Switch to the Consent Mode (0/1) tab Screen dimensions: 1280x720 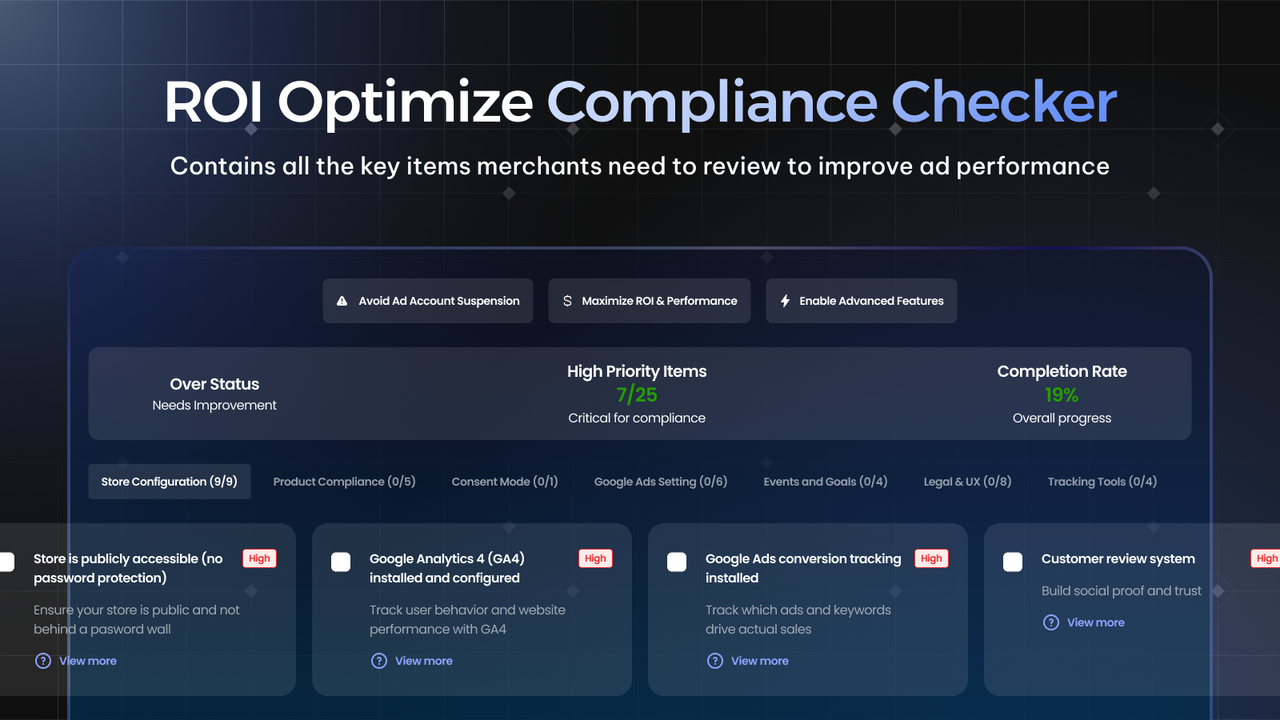tap(505, 482)
